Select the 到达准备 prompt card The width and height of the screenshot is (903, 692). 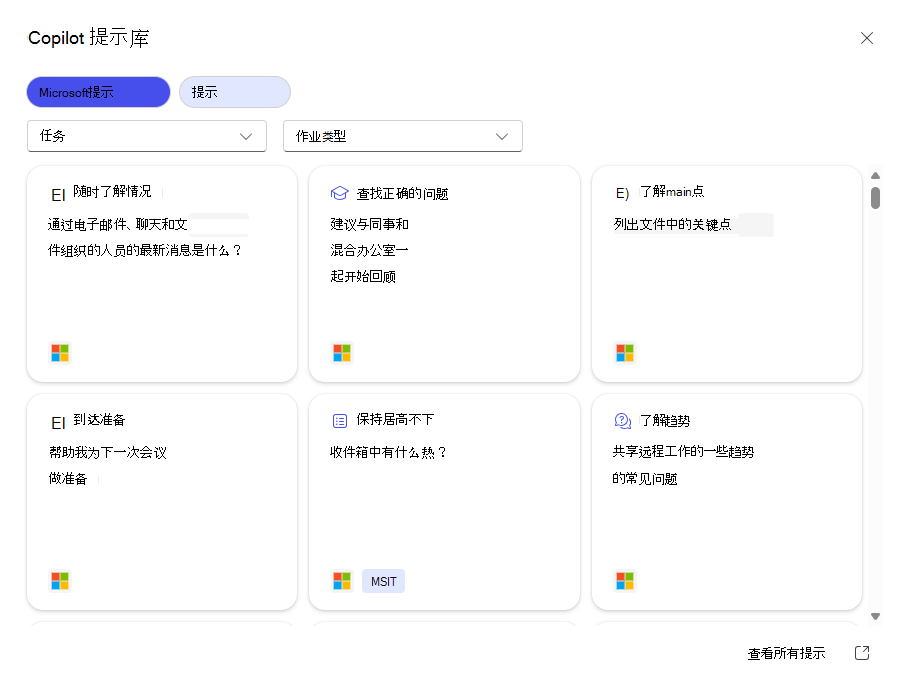click(x=161, y=501)
